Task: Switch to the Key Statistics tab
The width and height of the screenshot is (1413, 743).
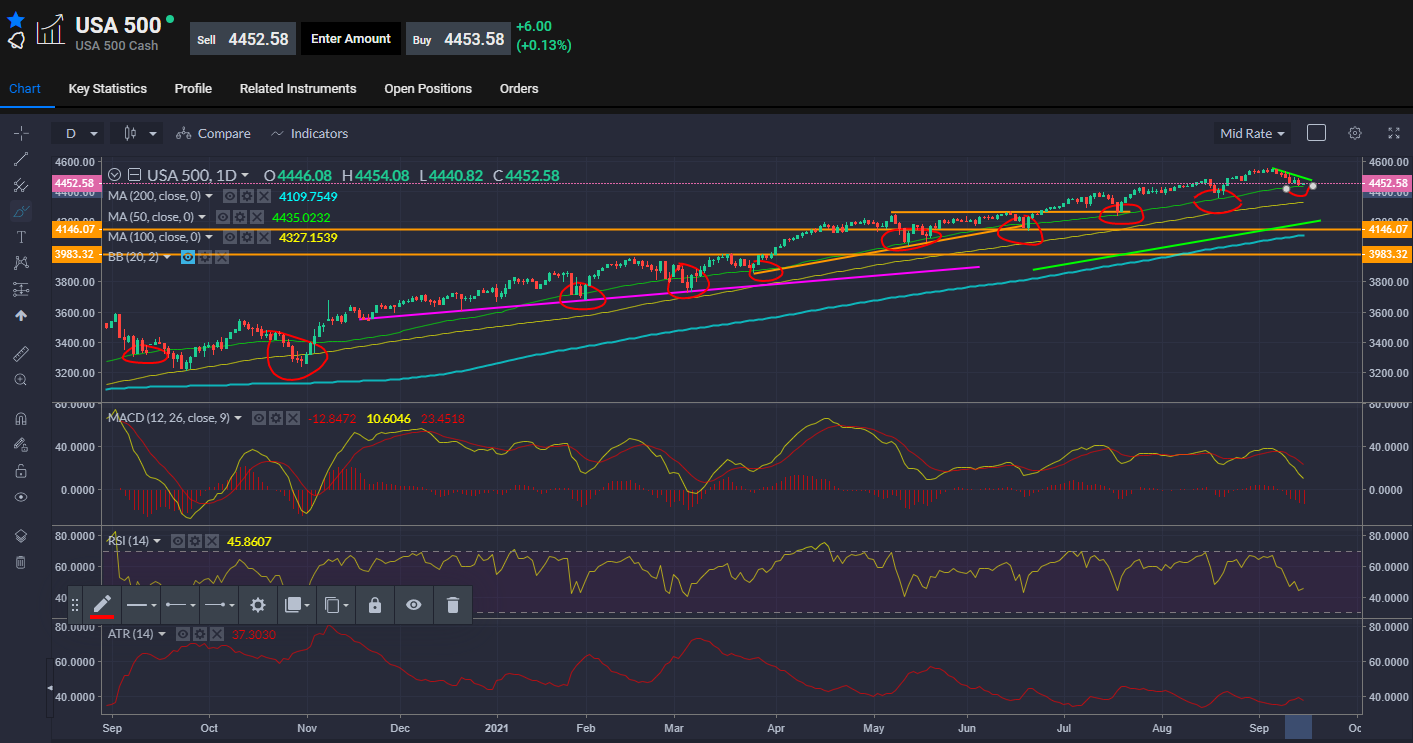Action: pos(107,89)
